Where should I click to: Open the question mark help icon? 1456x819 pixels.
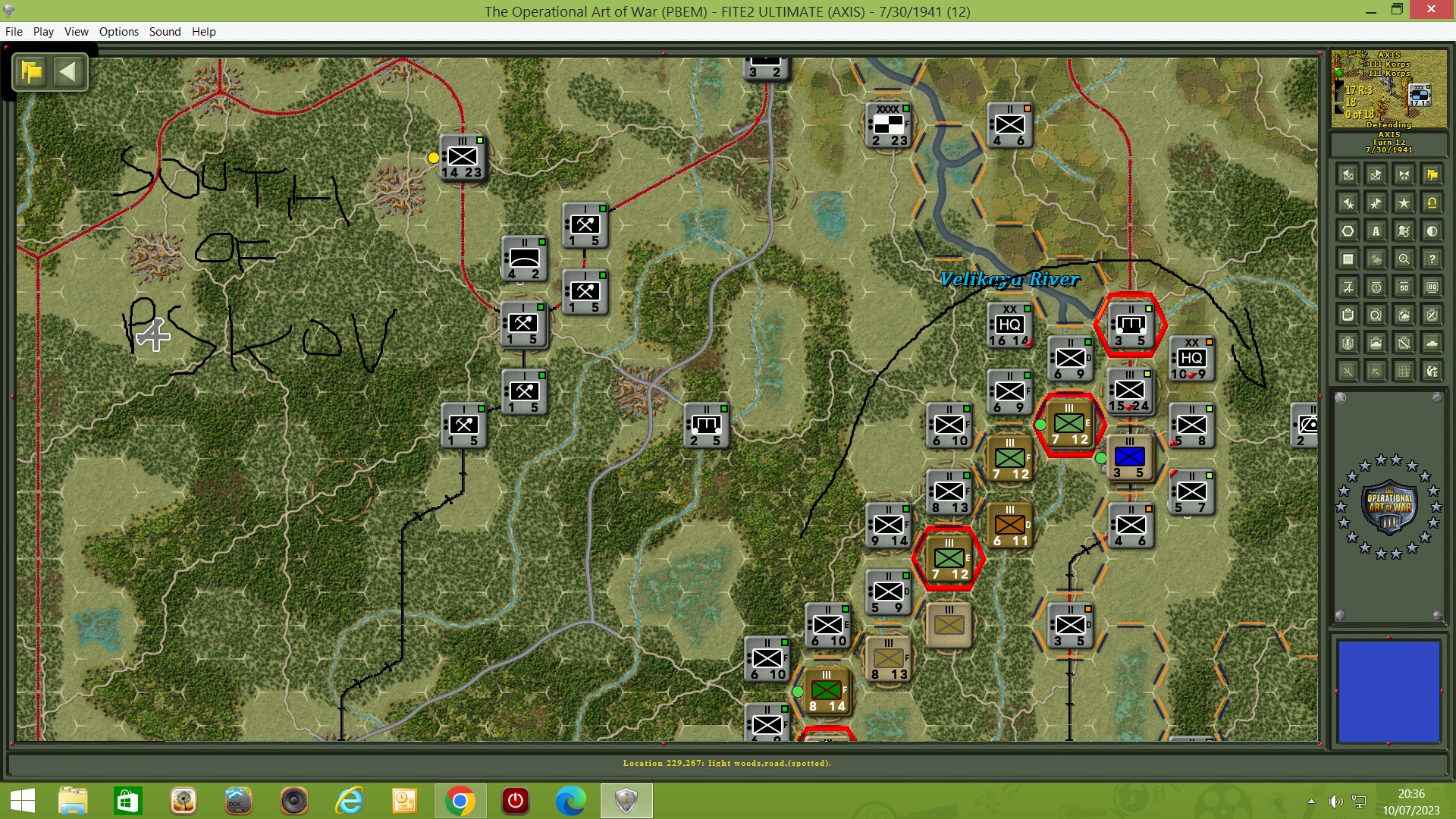tap(1432, 259)
